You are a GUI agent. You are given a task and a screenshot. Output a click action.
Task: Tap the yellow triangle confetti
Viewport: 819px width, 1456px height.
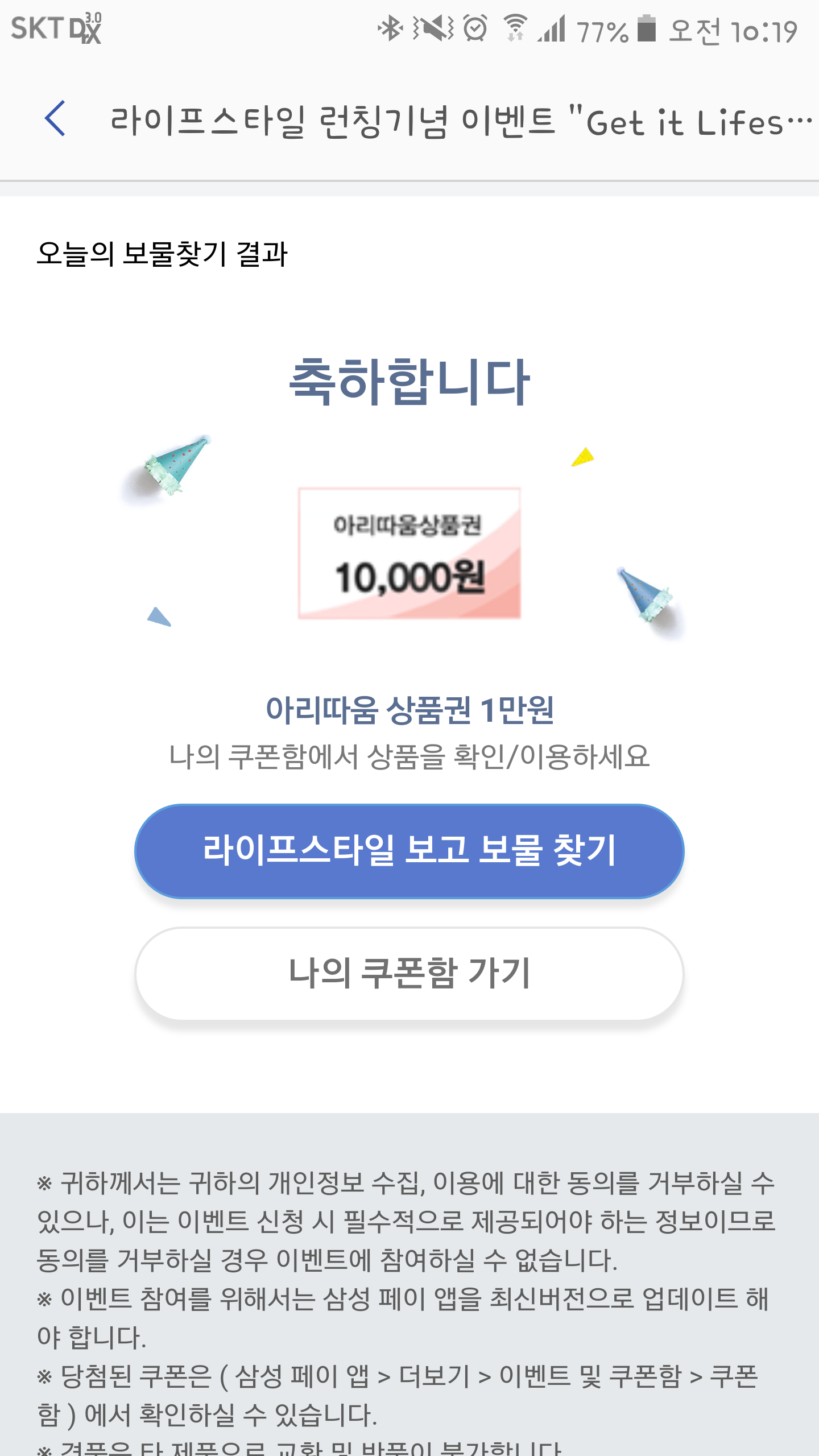click(582, 457)
